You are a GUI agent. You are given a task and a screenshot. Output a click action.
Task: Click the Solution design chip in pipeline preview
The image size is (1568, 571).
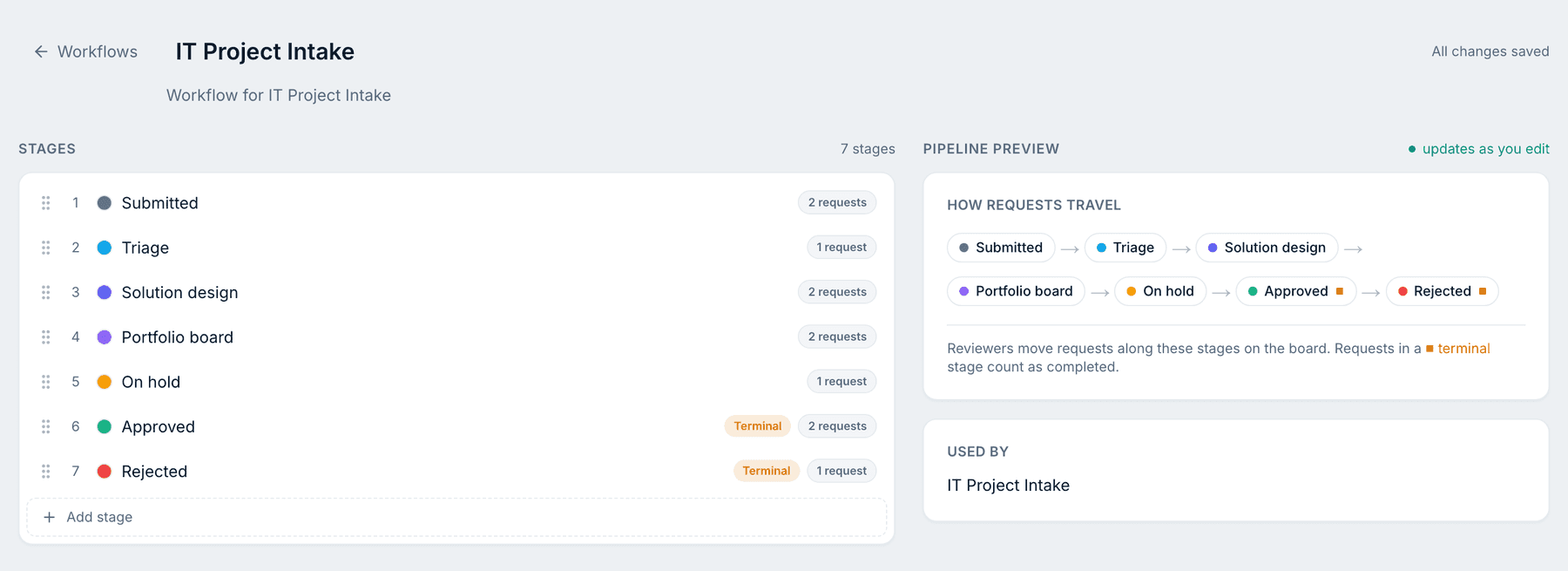(1267, 248)
